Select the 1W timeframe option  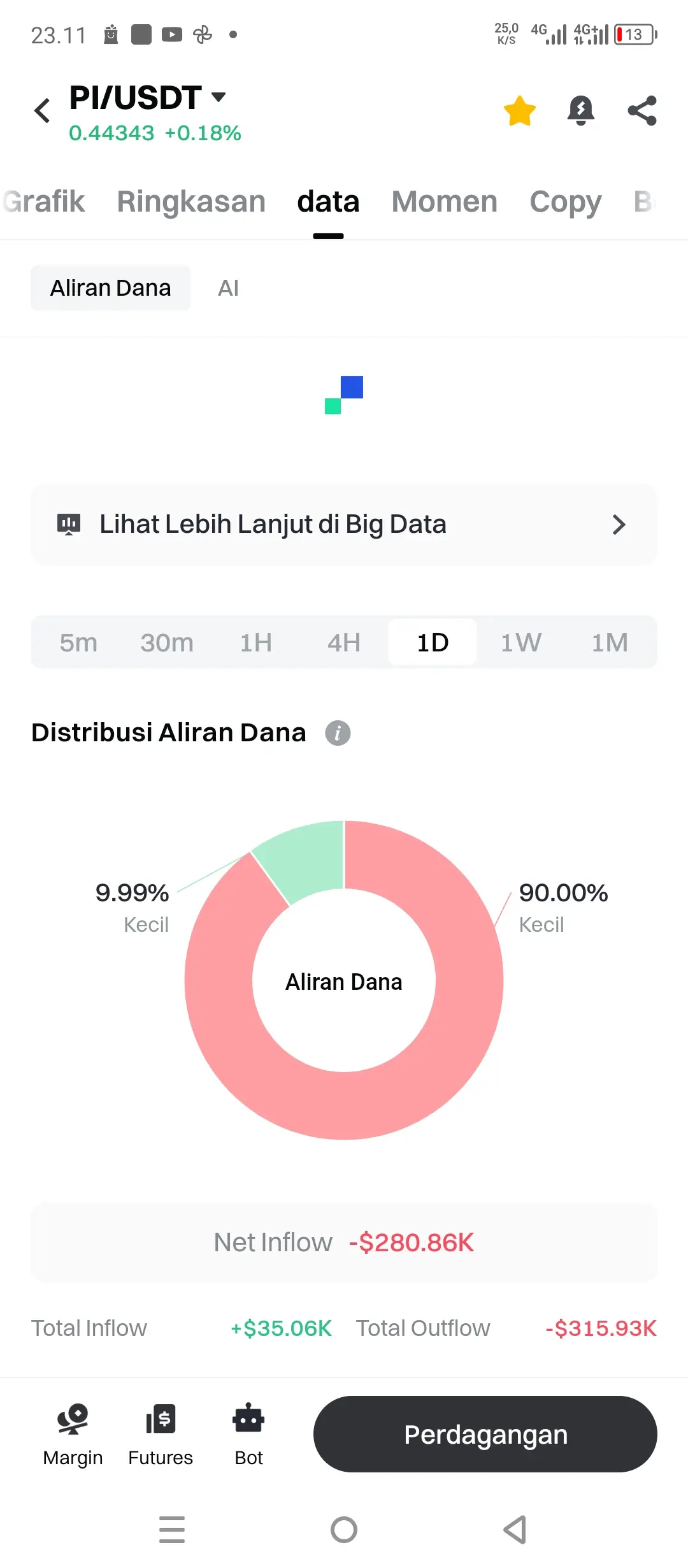521,642
